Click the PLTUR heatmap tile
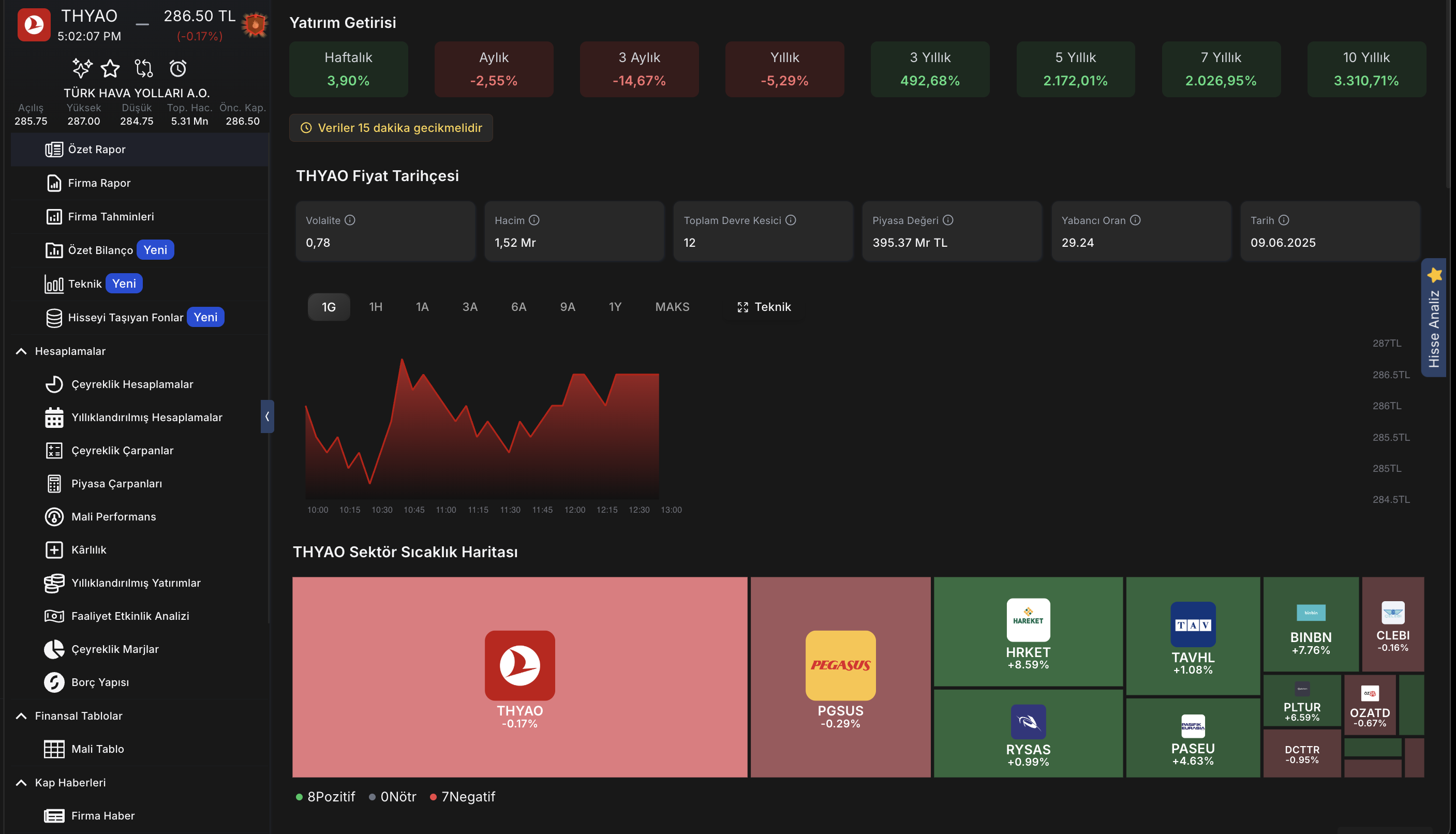Viewport: 1456px width, 834px height. coord(1302,702)
